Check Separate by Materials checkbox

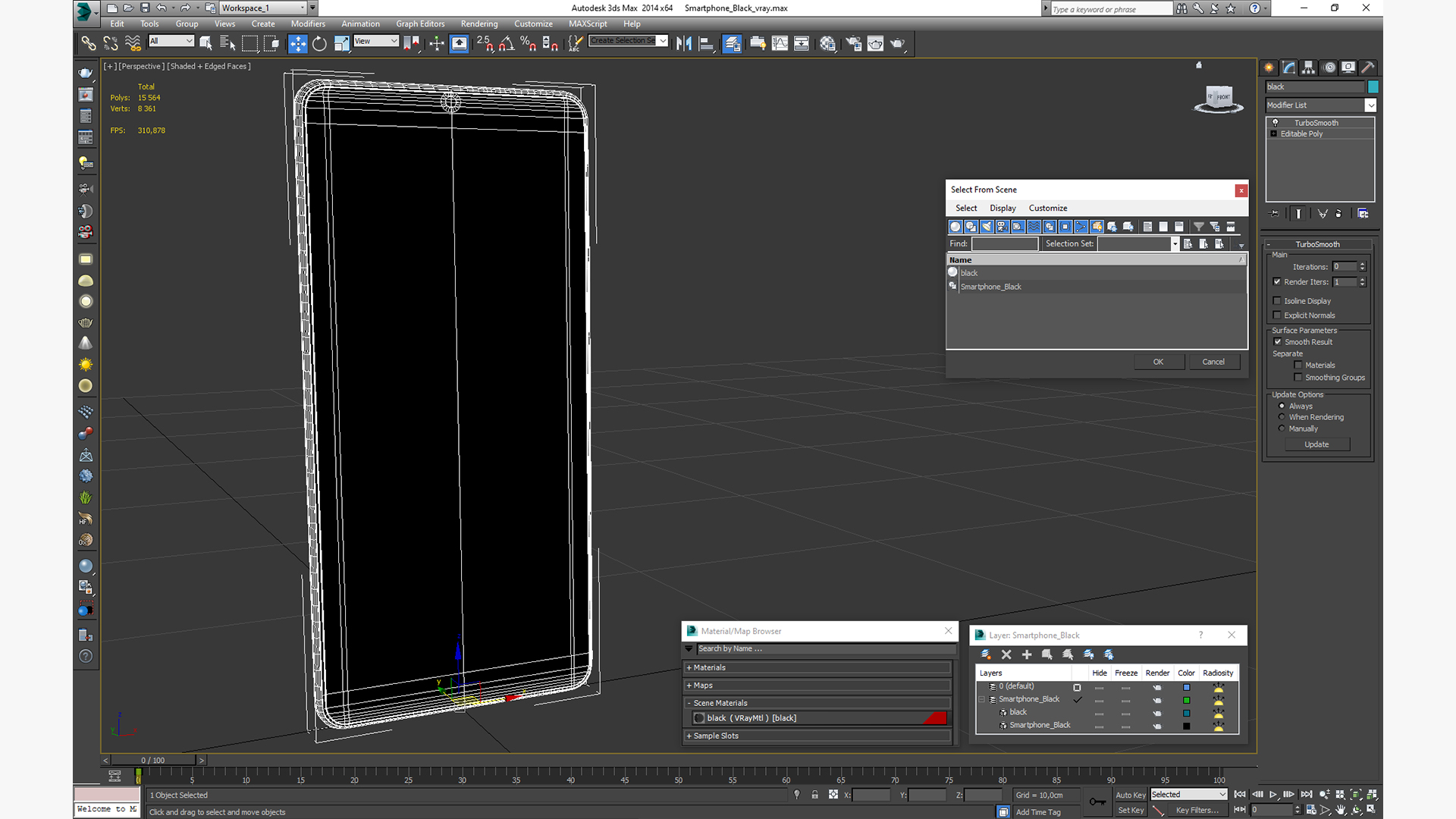coord(1298,366)
